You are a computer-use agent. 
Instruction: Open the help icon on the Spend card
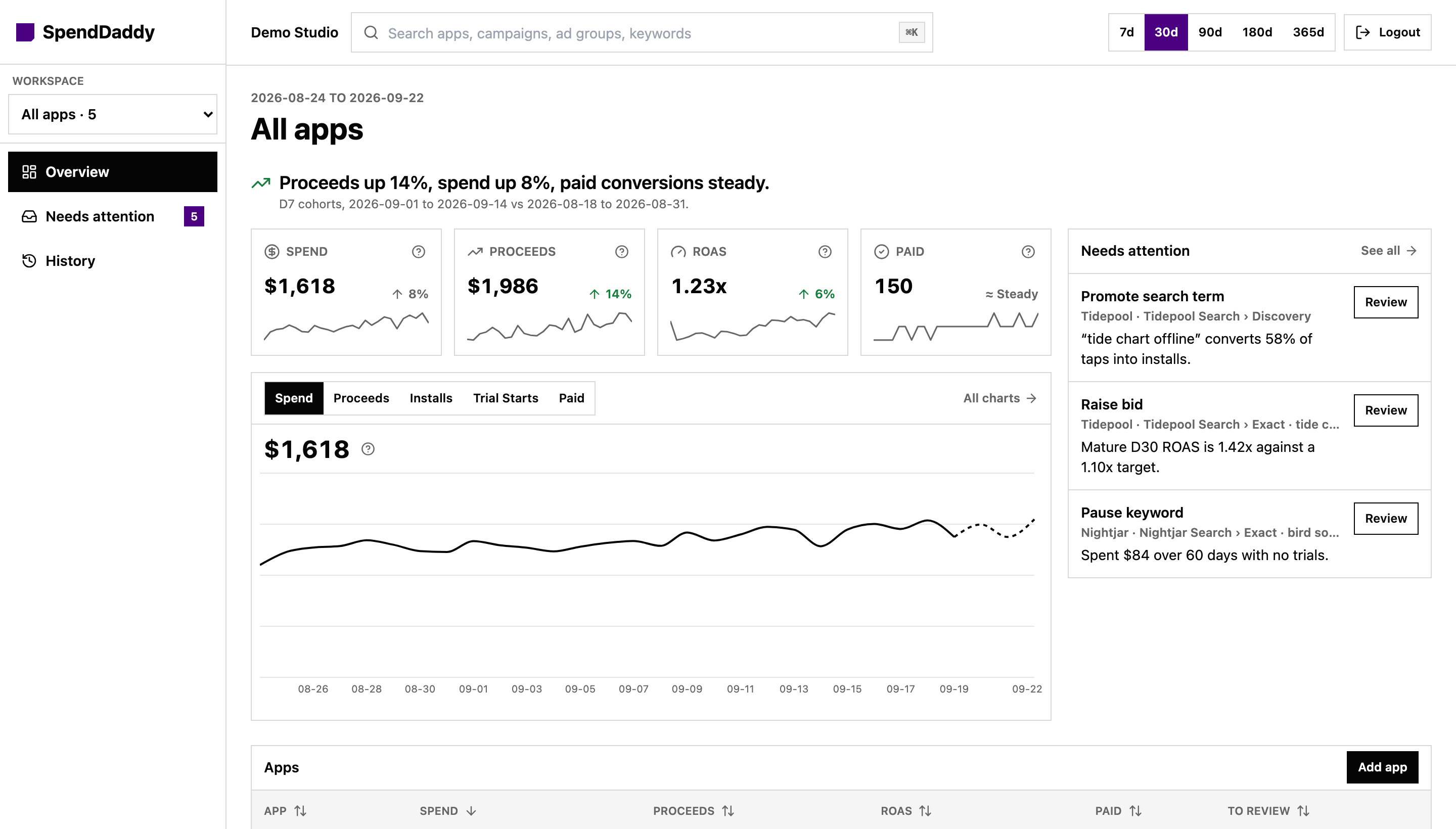[x=419, y=252]
